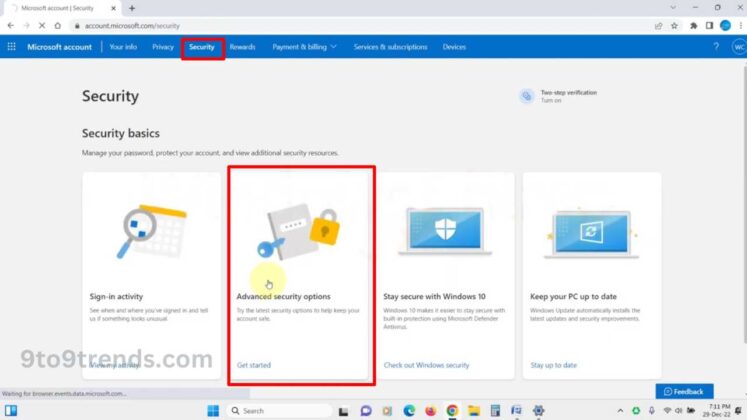The height and width of the screenshot is (420, 747).
Task: Click the Advanced security options illustration
Action: pyautogui.click(x=298, y=232)
